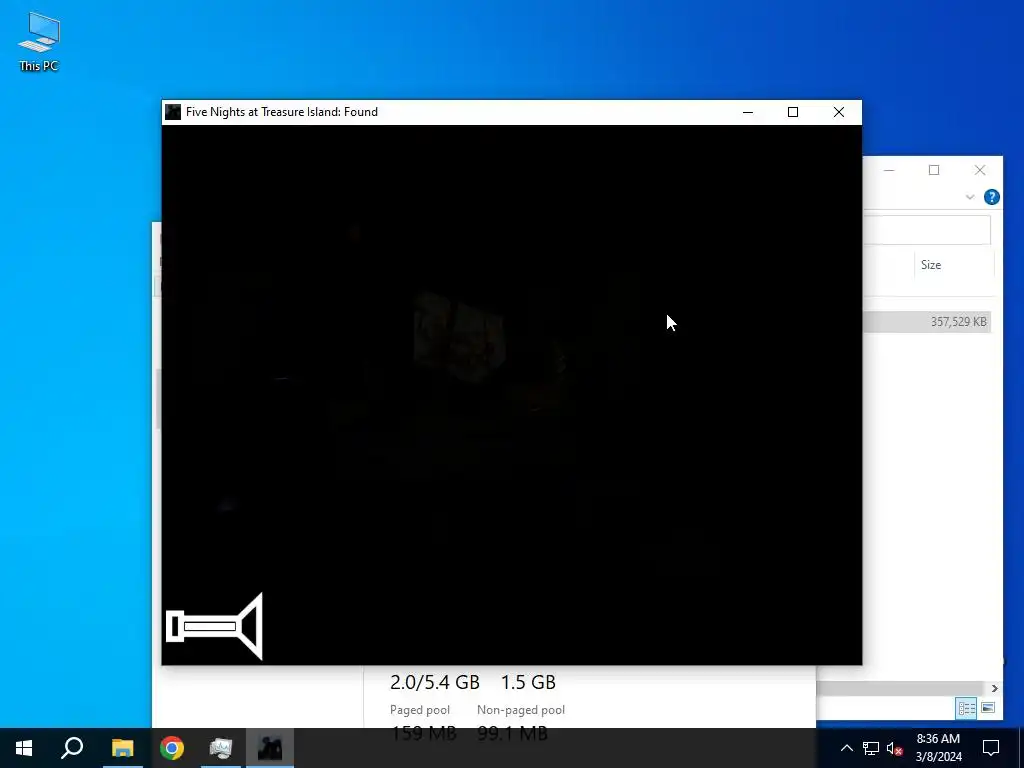Image resolution: width=1024 pixels, height=768 pixels.
Task: Click the game window's title bar icon
Action: 172,112
